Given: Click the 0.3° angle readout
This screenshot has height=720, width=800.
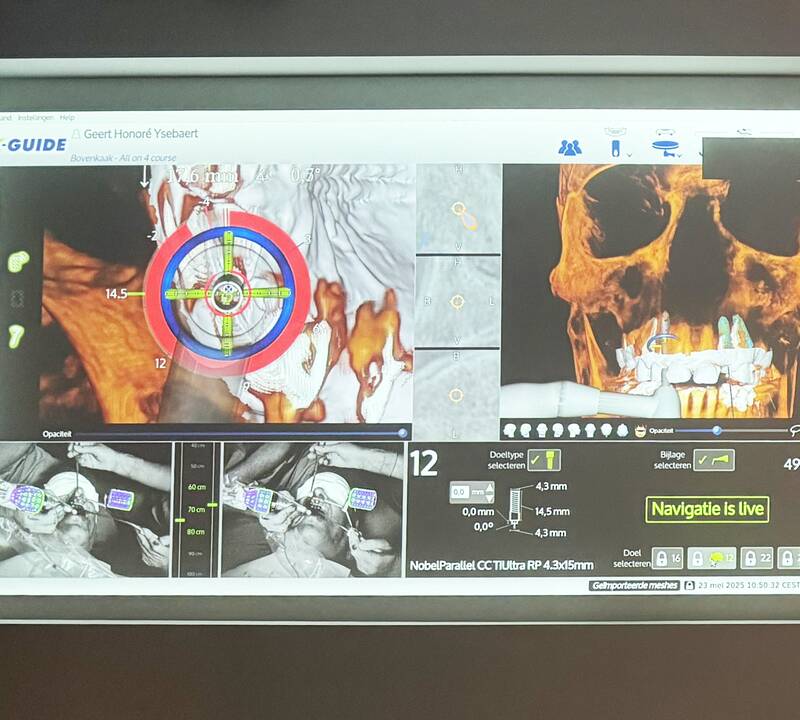Looking at the screenshot, I should pos(306,176).
